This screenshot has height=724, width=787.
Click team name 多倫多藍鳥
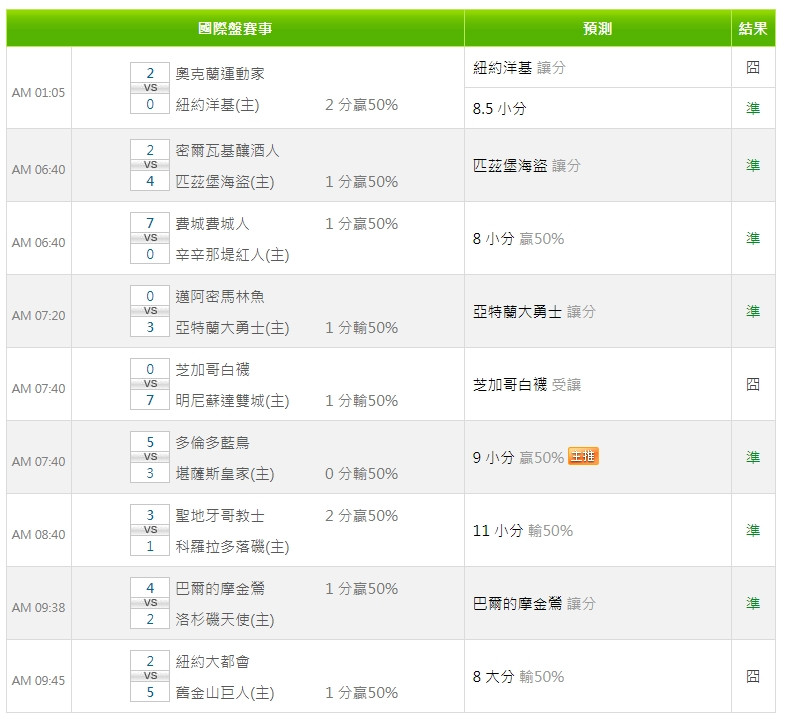(212, 442)
